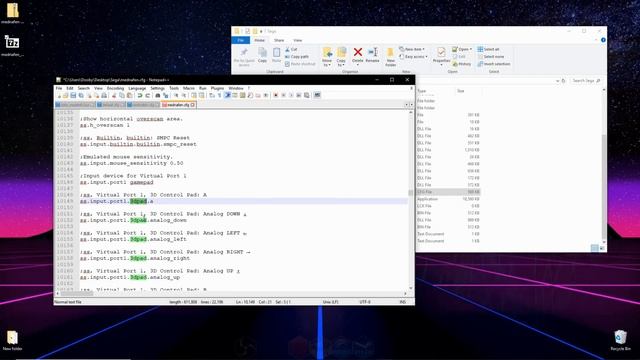Save the file with the blue floppy icon
This screenshot has width=640, height=360.
pos(73,96)
